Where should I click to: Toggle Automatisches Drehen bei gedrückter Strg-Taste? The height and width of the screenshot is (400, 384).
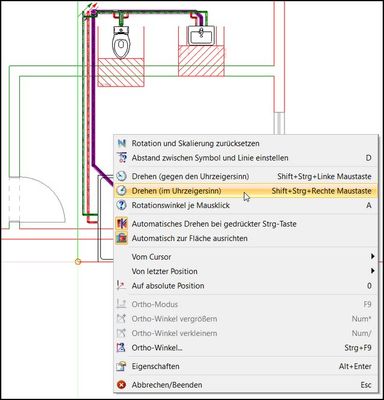tap(246, 224)
